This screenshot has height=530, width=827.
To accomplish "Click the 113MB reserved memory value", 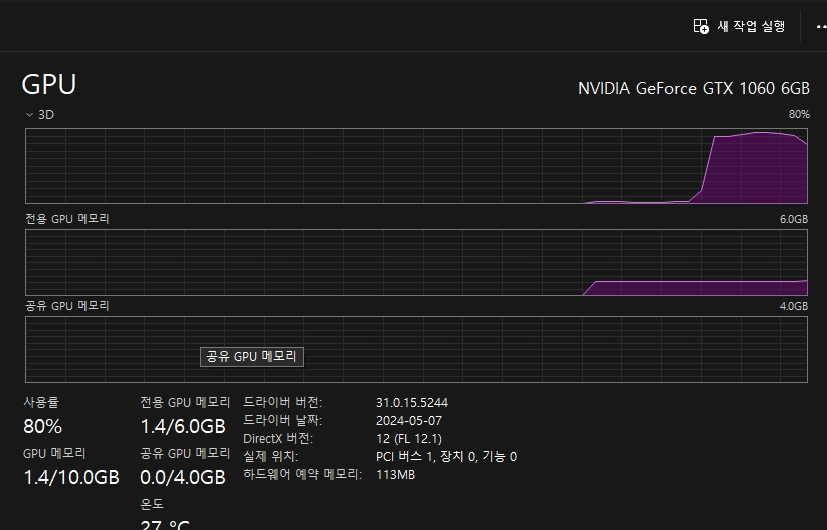I will point(395,474).
